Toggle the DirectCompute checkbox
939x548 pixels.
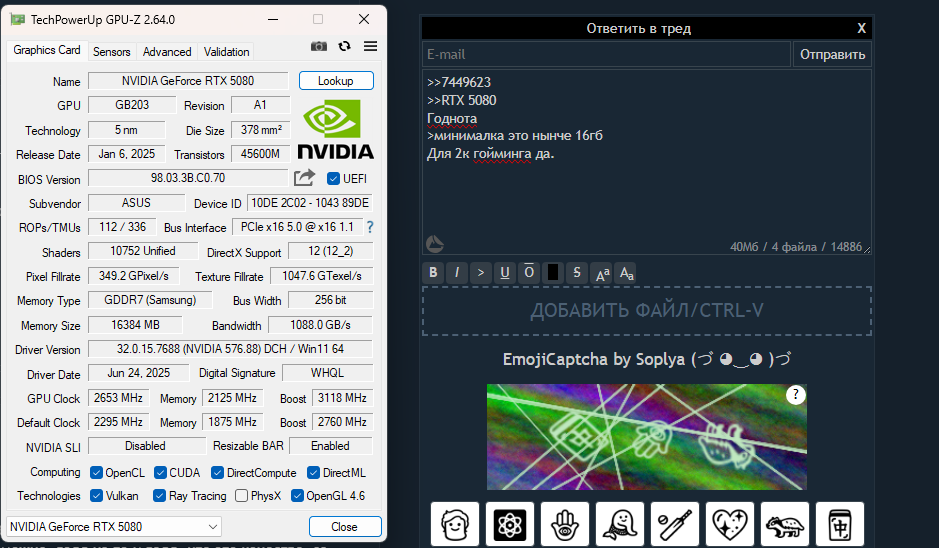217,473
